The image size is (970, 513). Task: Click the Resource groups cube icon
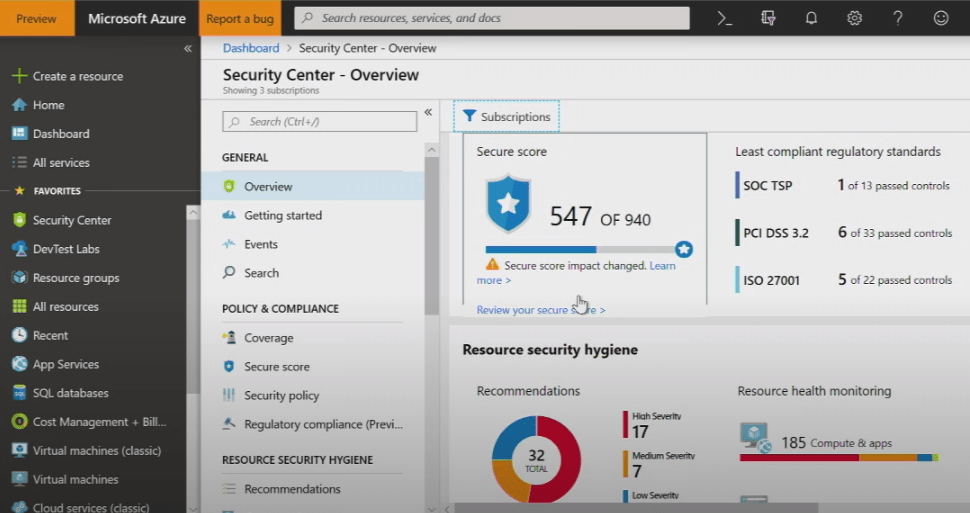tap(19, 277)
